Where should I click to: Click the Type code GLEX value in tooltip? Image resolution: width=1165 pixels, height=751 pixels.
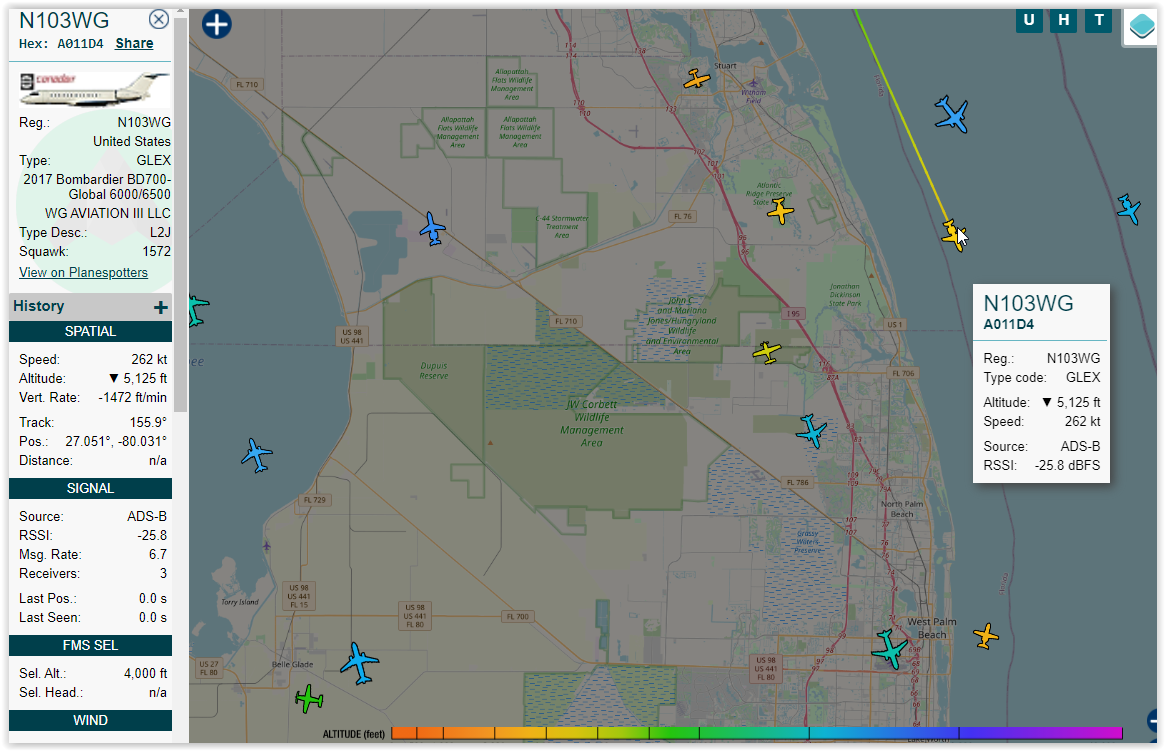pos(1083,377)
